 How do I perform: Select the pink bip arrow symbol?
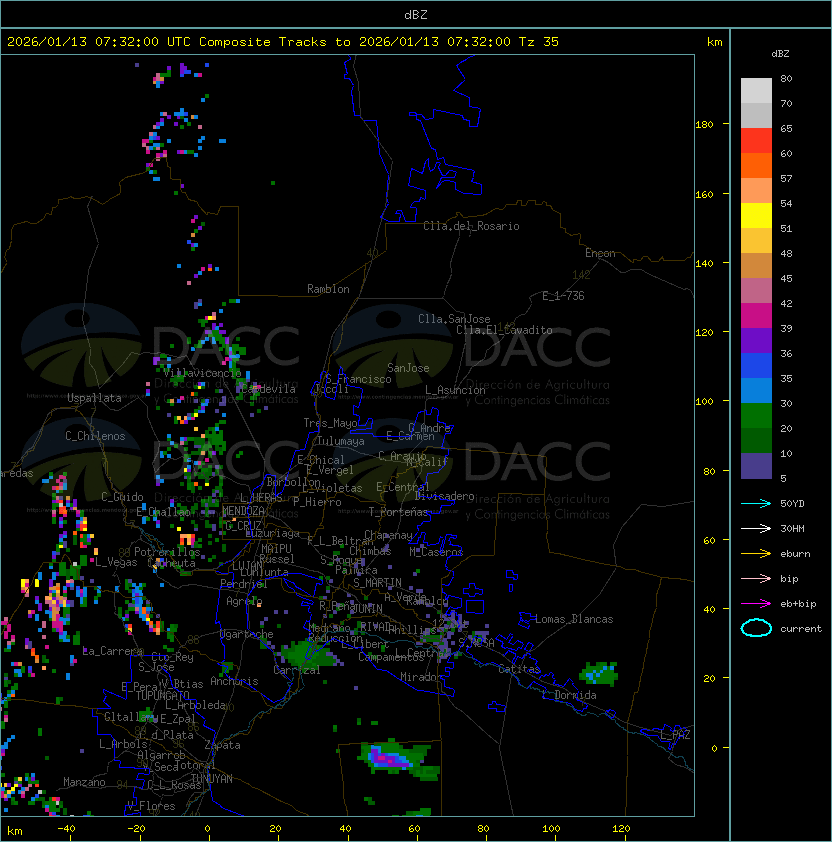(x=756, y=579)
